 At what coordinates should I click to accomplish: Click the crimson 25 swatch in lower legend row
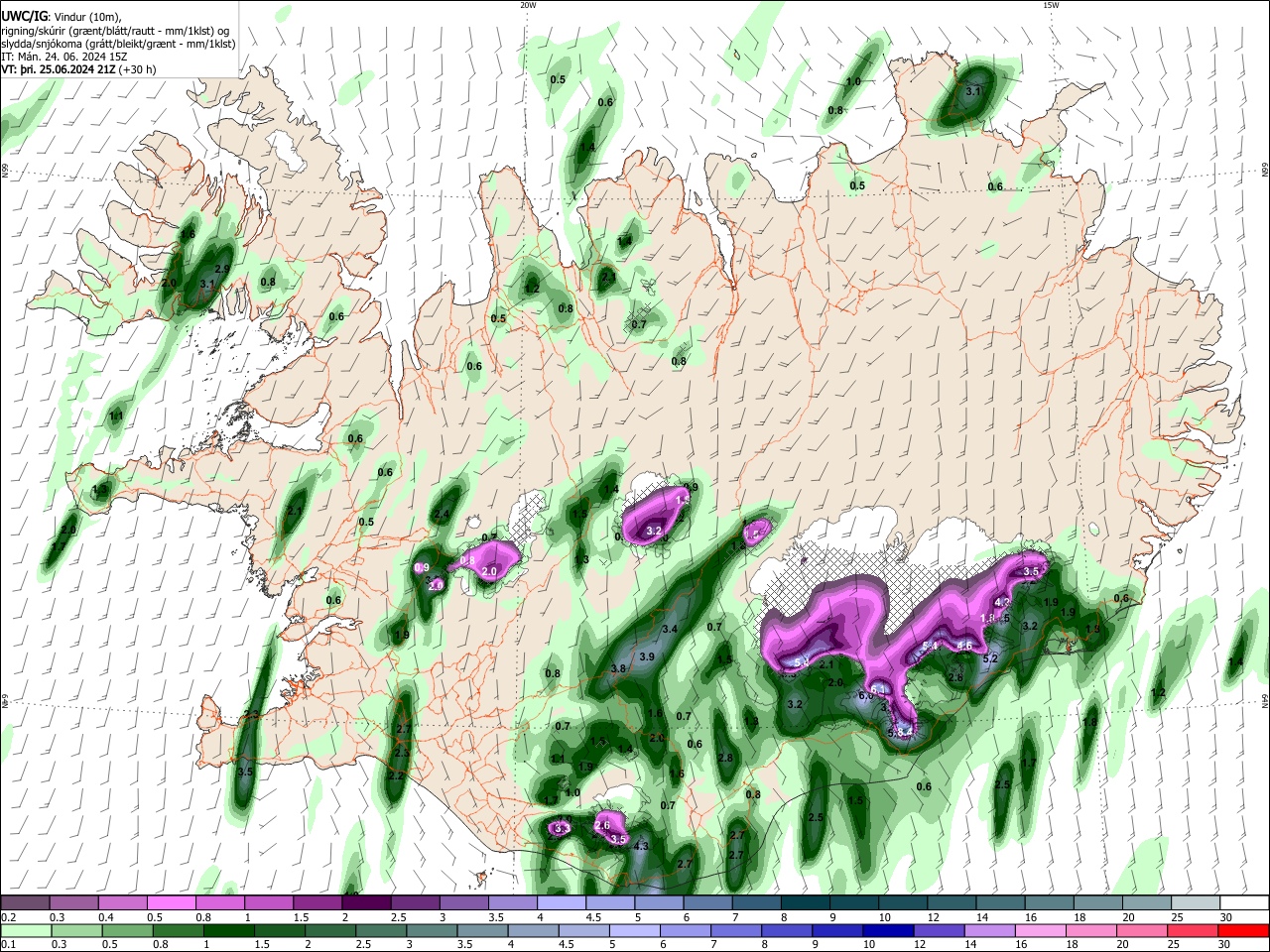click(1192, 930)
